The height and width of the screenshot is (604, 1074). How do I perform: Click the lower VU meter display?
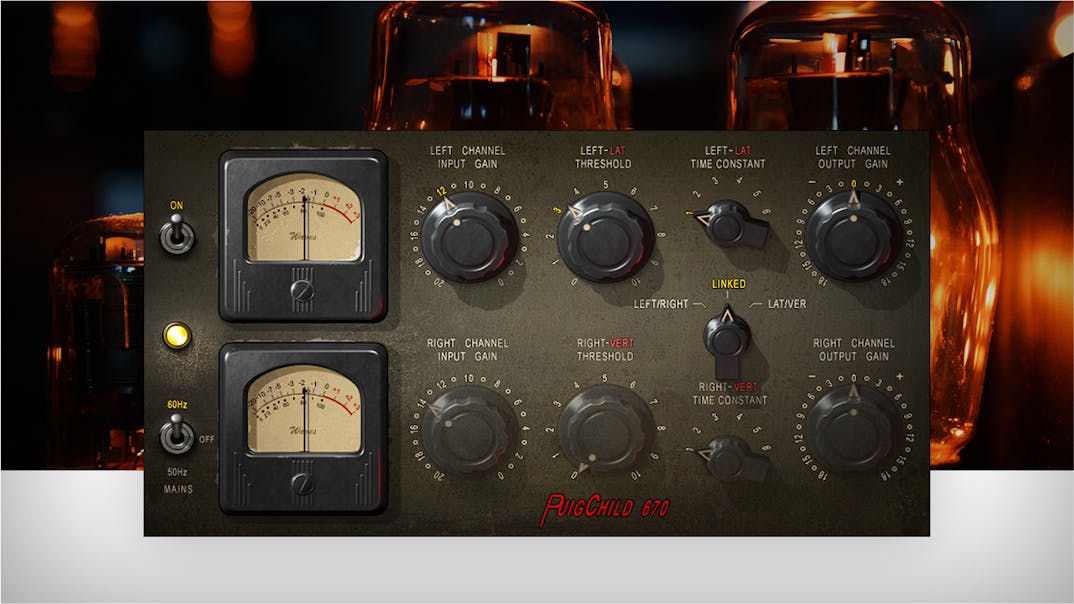[x=304, y=409]
